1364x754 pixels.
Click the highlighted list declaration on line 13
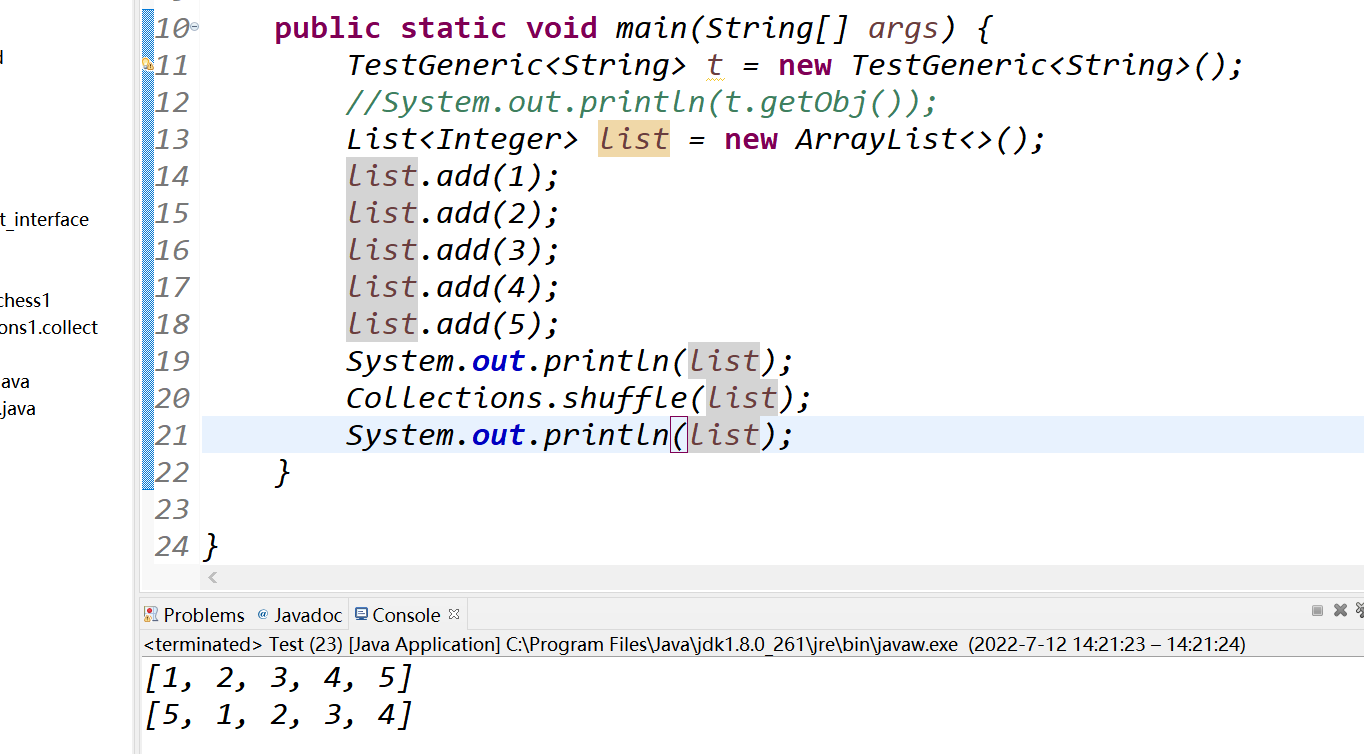634,139
